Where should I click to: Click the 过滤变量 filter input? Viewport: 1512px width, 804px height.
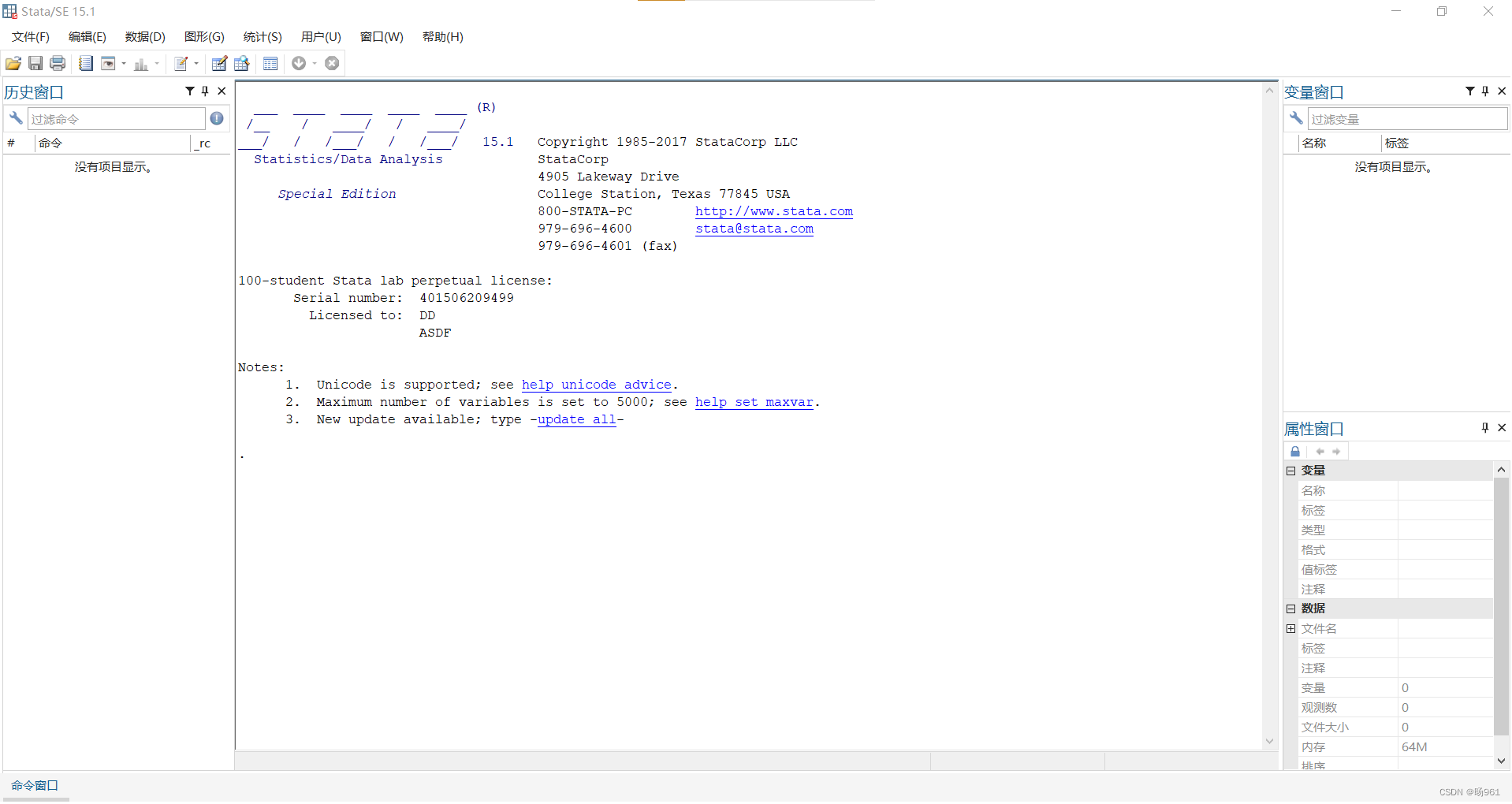click(1408, 119)
